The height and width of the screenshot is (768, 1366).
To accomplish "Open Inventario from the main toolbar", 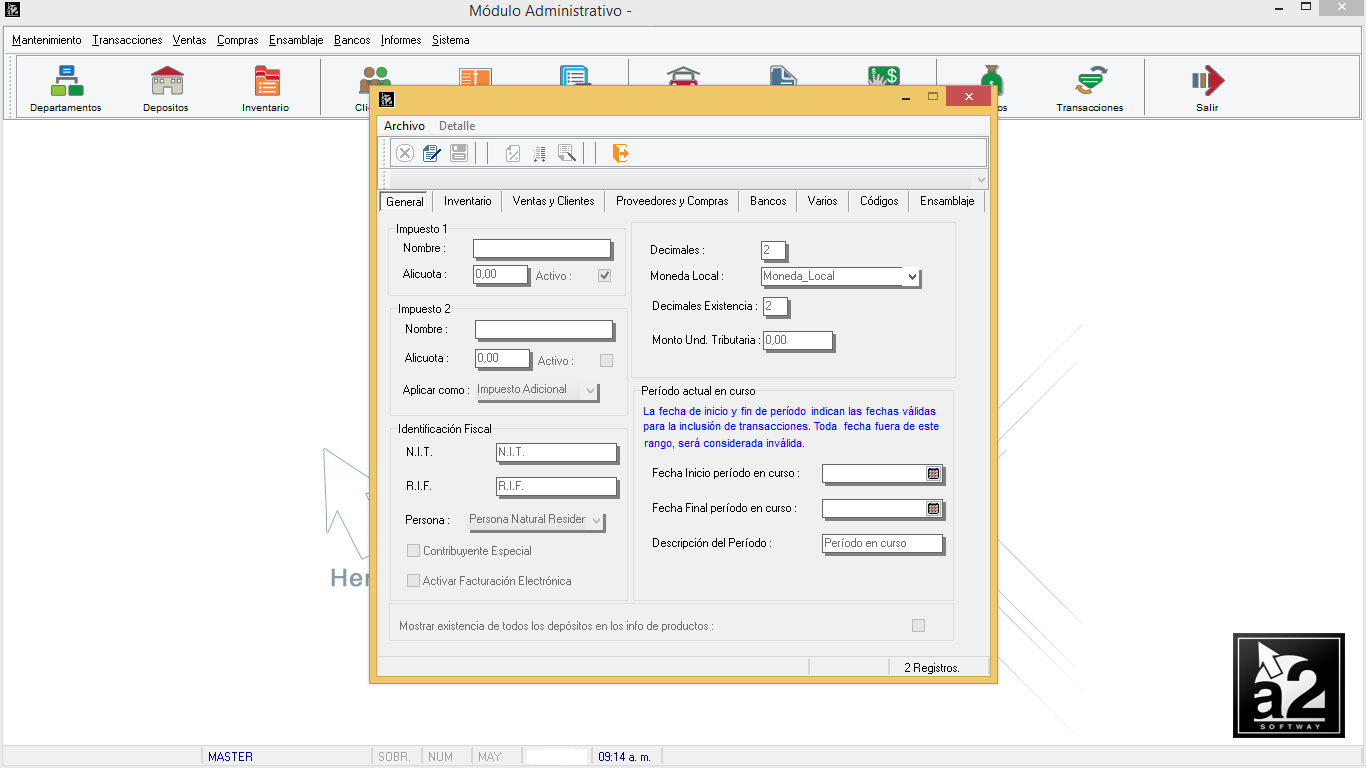I will coord(266,89).
